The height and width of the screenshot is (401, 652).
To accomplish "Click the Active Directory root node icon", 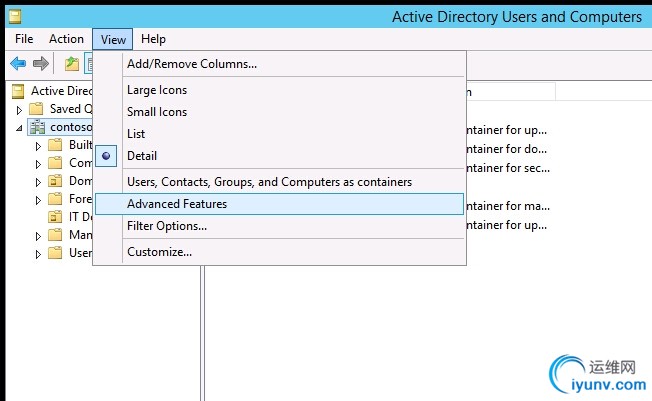I will coord(18,91).
